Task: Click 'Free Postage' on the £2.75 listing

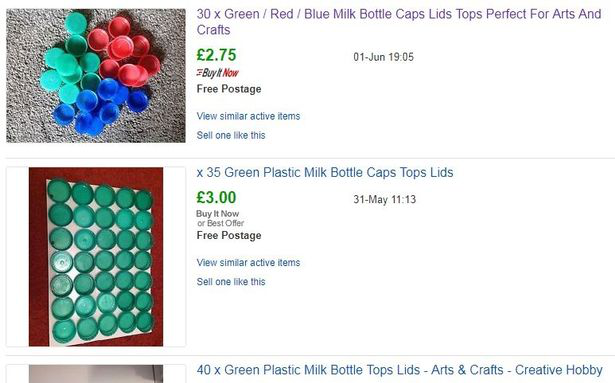Action: click(229, 89)
